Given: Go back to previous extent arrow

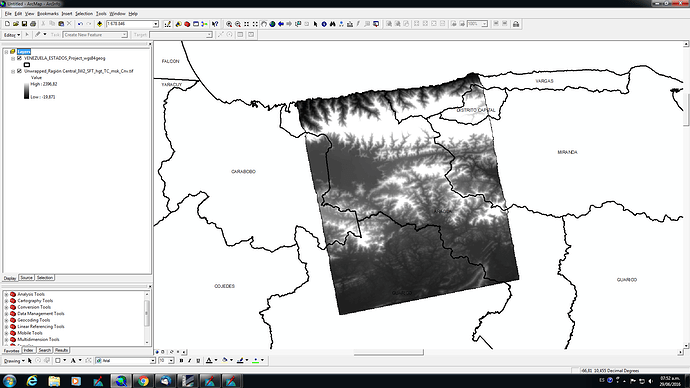Looking at the screenshot, I should tap(281, 24).
